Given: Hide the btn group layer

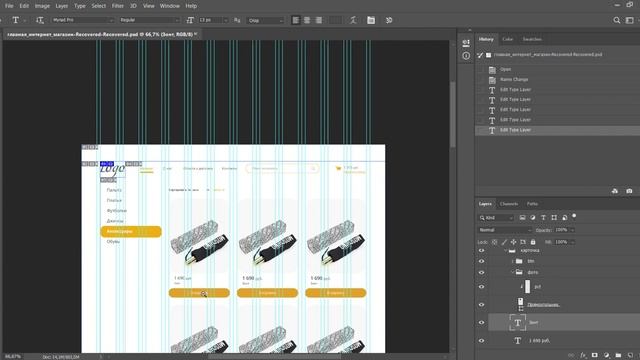Looking at the screenshot, I should click(482, 261).
